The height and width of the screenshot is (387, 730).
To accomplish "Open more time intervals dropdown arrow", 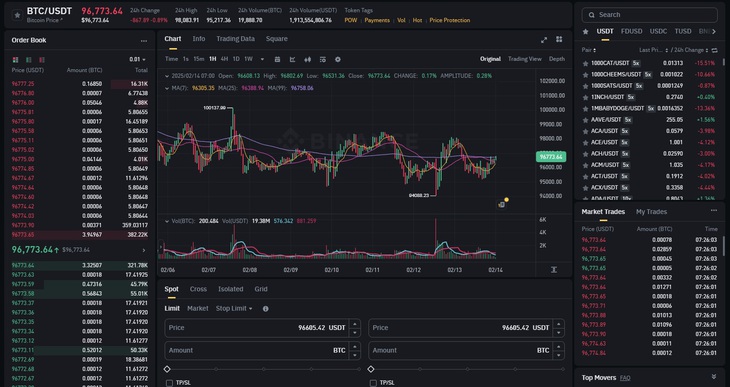I will 262,59.
